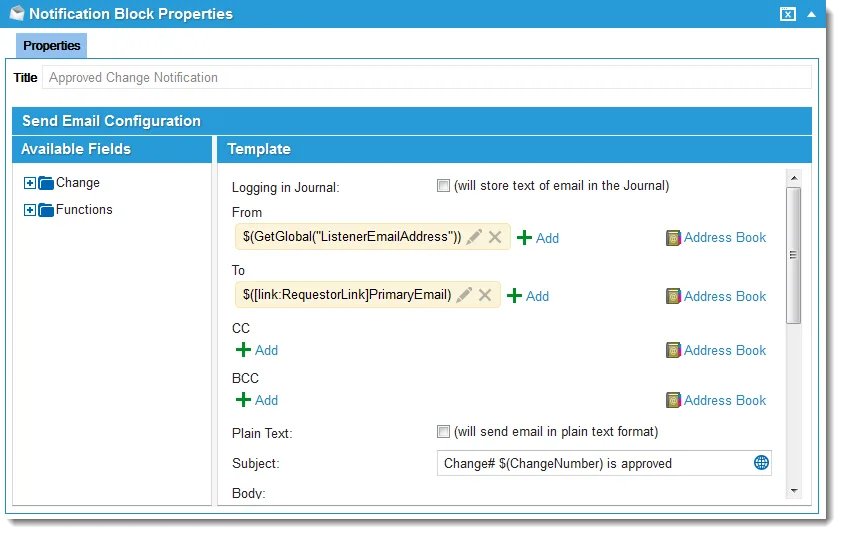Expand the Functions folder tree node
Image resolution: width=841 pixels, height=534 pixels.
coord(29,210)
